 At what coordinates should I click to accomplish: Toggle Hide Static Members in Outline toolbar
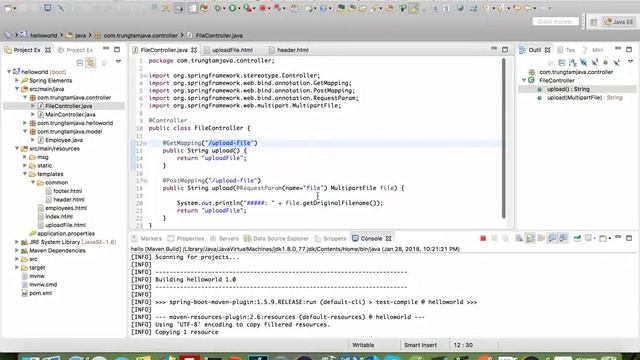(595, 62)
